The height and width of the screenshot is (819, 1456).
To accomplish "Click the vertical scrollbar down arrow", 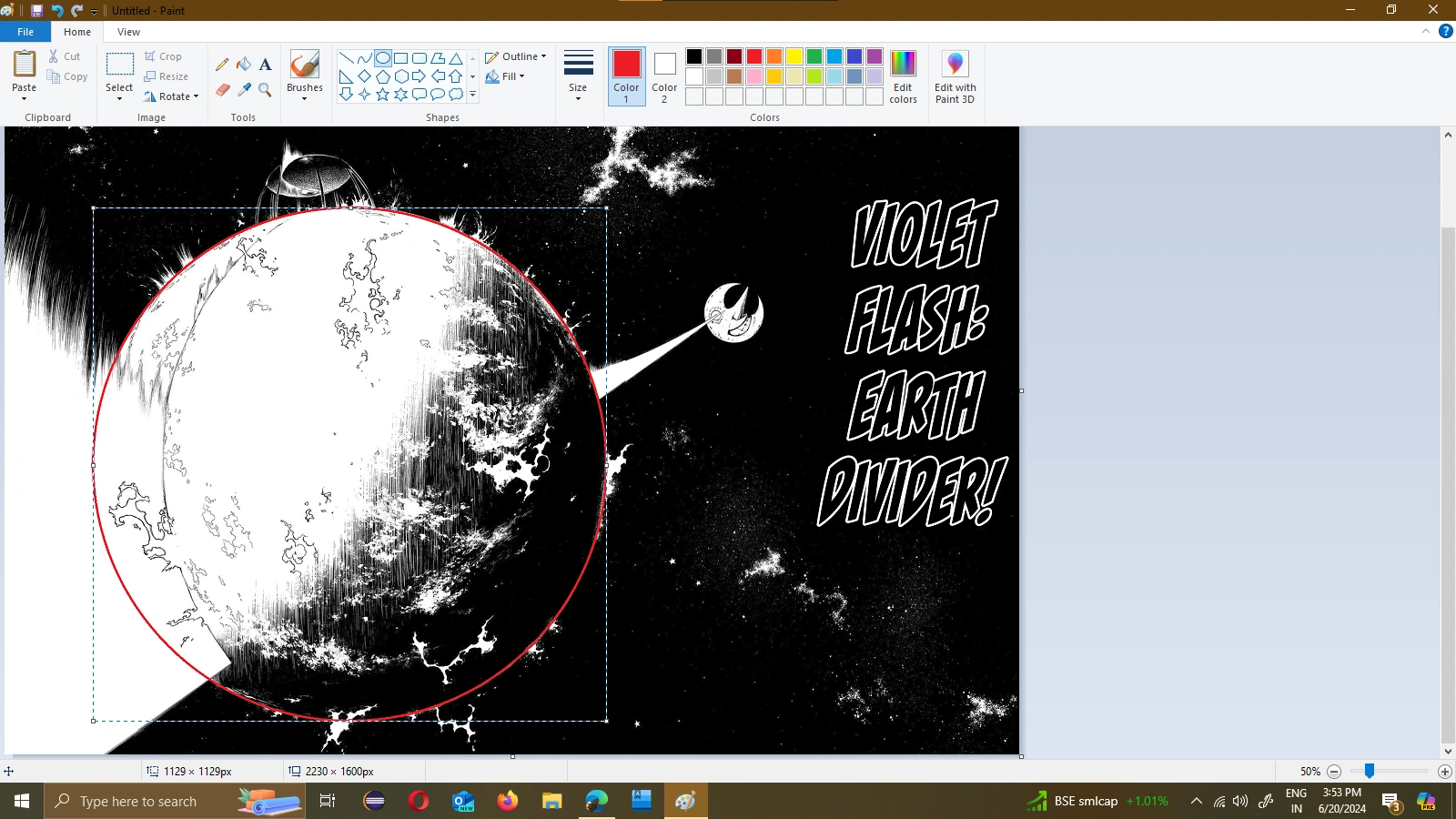I will pos(1448,752).
